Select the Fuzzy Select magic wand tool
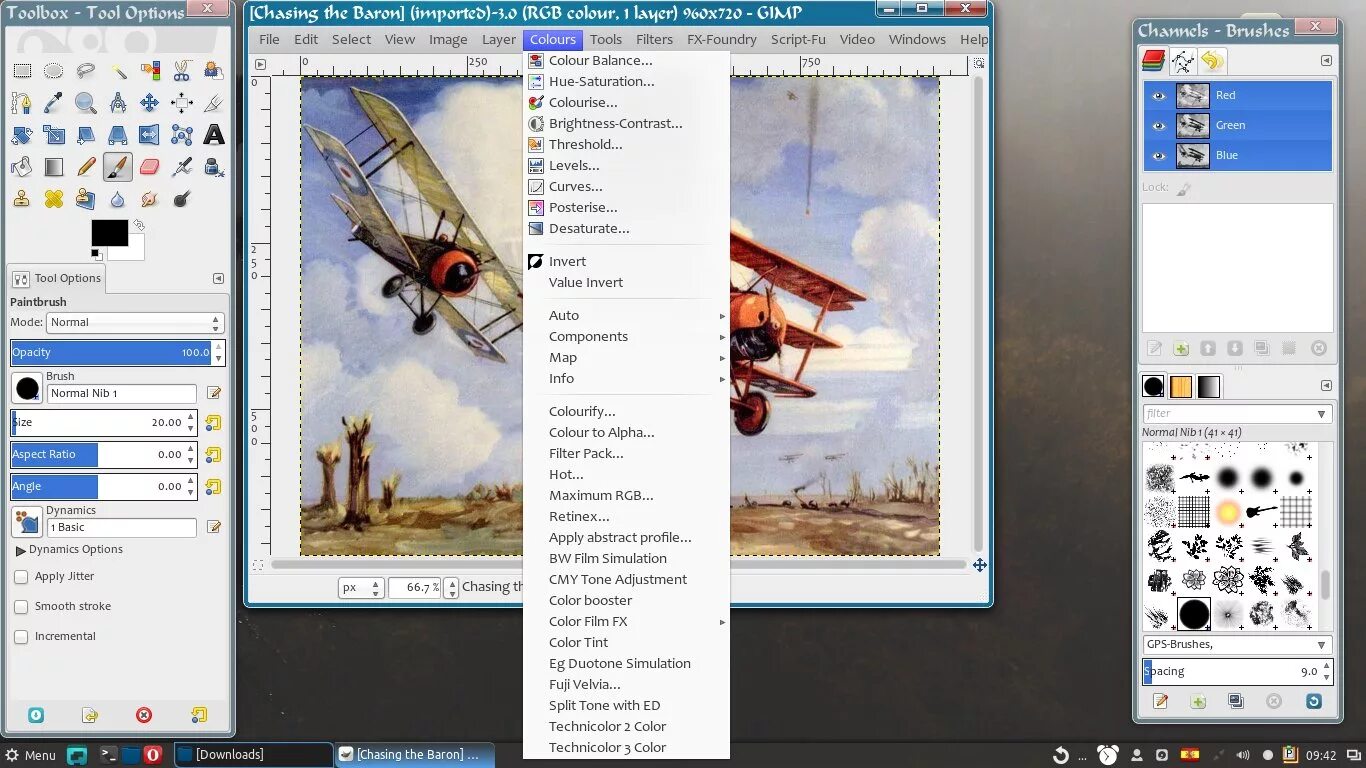This screenshot has width=1366, height=768. [118, 71]
